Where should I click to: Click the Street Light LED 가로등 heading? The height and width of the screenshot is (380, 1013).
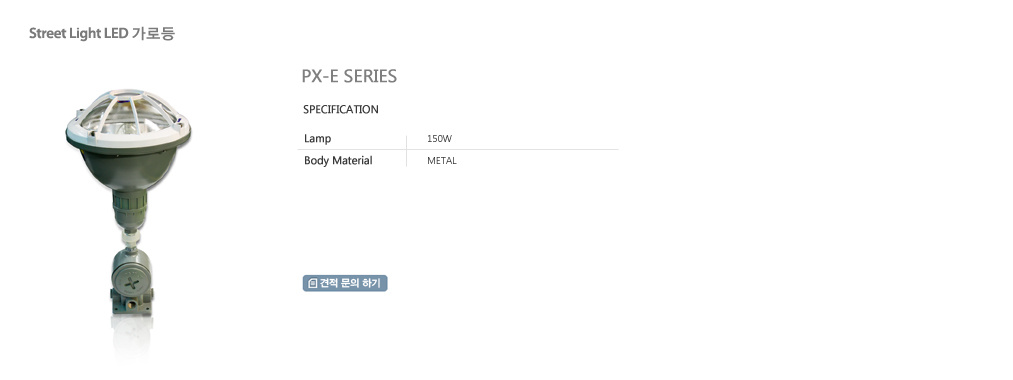coord(101,34)
